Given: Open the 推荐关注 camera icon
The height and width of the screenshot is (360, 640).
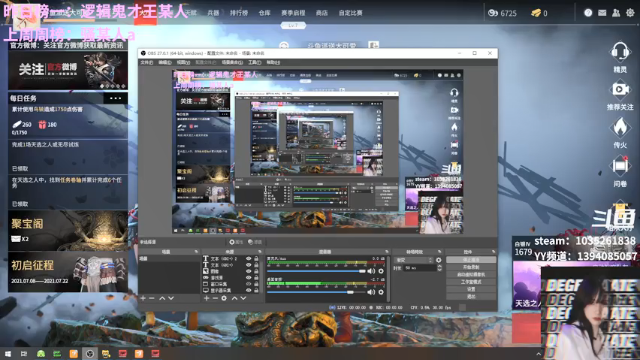Looking at the screenshot, I should coord(620,90).
